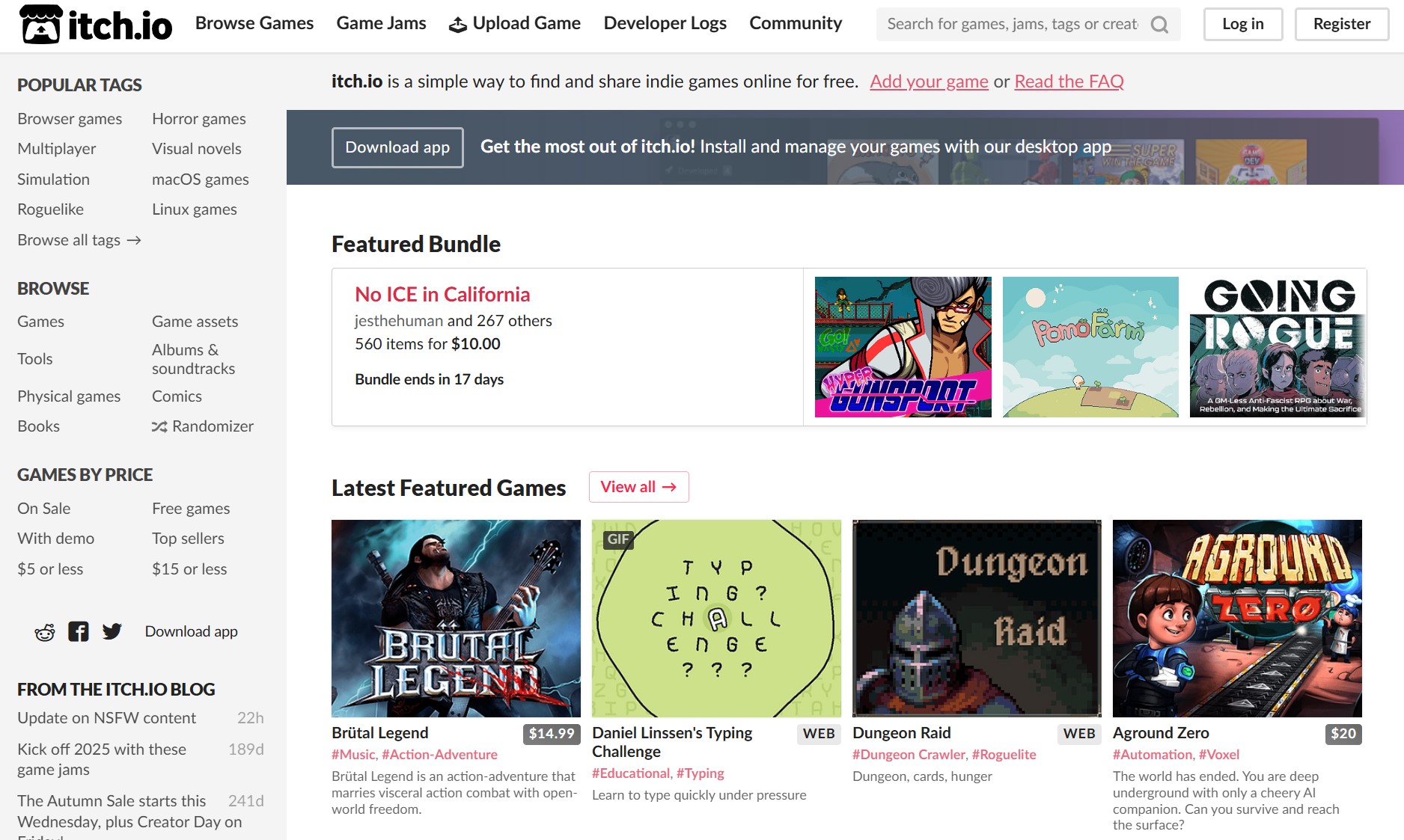Open the Community page
Viewport: 1404px width, 840px height.
coord(796,24)
